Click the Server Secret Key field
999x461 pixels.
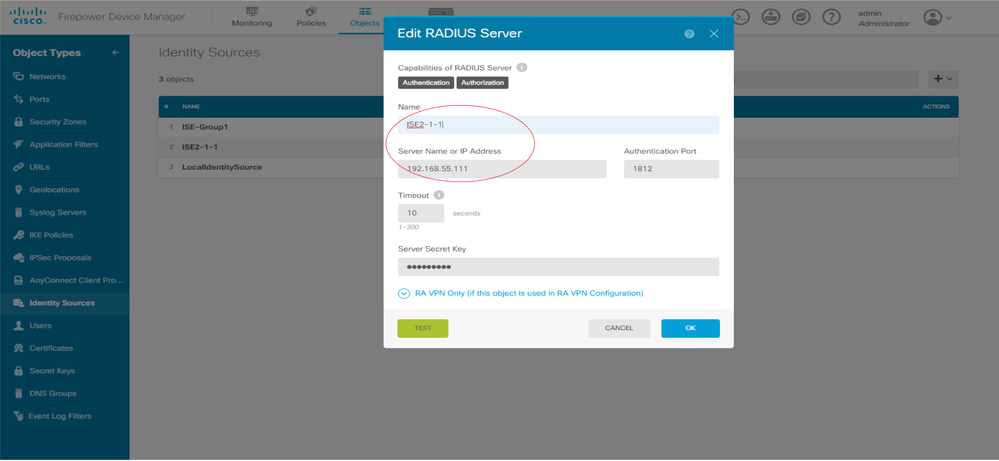click(x=559, y=267)
